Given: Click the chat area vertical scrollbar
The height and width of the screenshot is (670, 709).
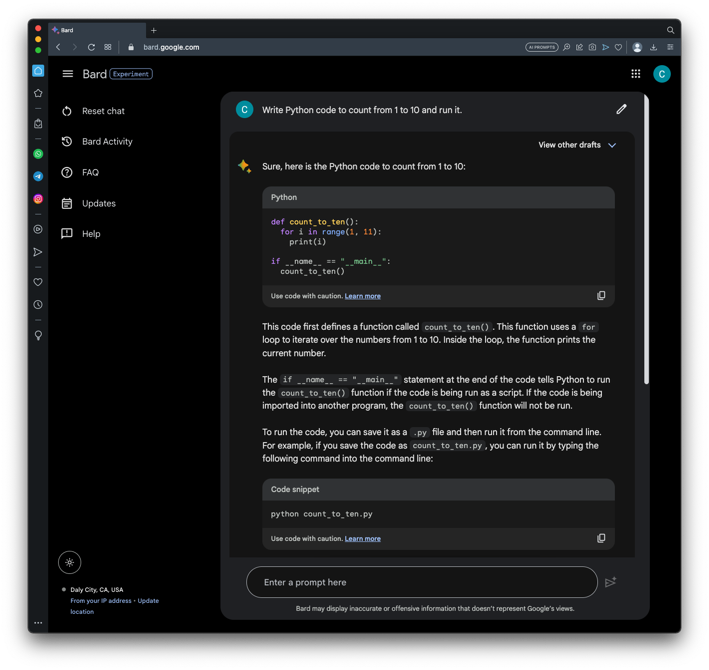Looking at the screenshot, I should tap(646, 240).
